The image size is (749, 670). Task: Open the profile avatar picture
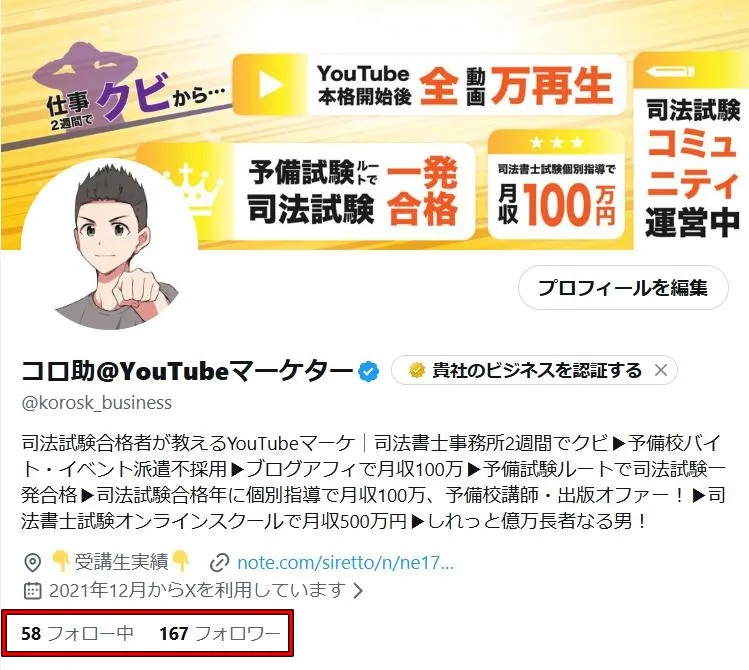coord(109,246)
